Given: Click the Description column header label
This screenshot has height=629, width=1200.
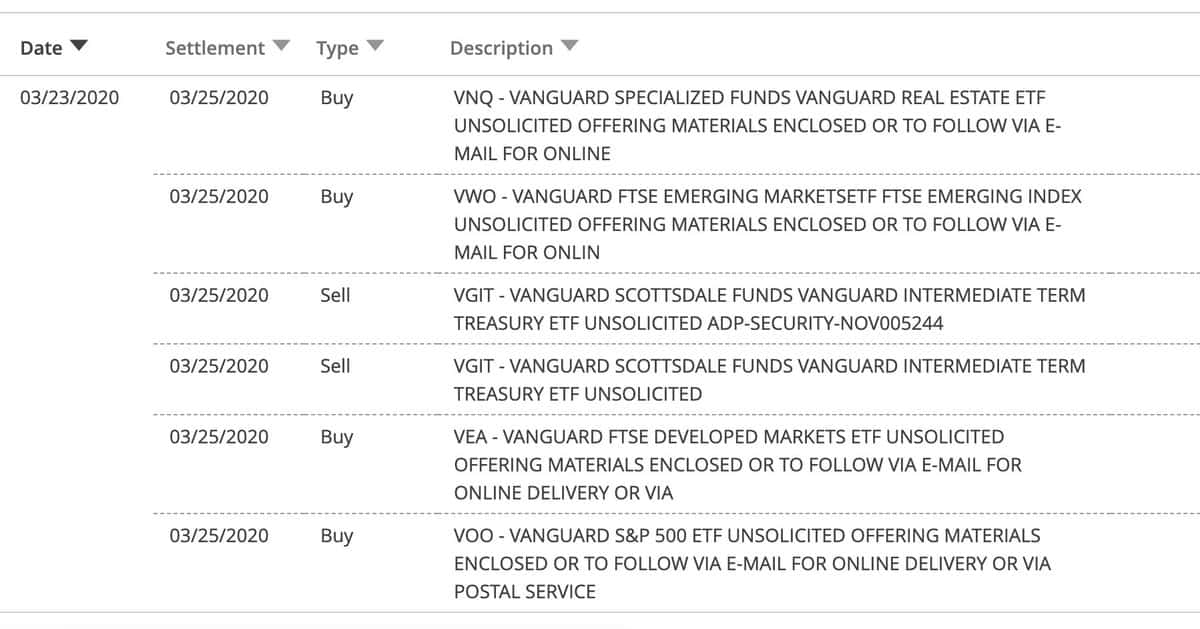Looking at the screenshot, I should pyautogui.click(x=501, y=48).
